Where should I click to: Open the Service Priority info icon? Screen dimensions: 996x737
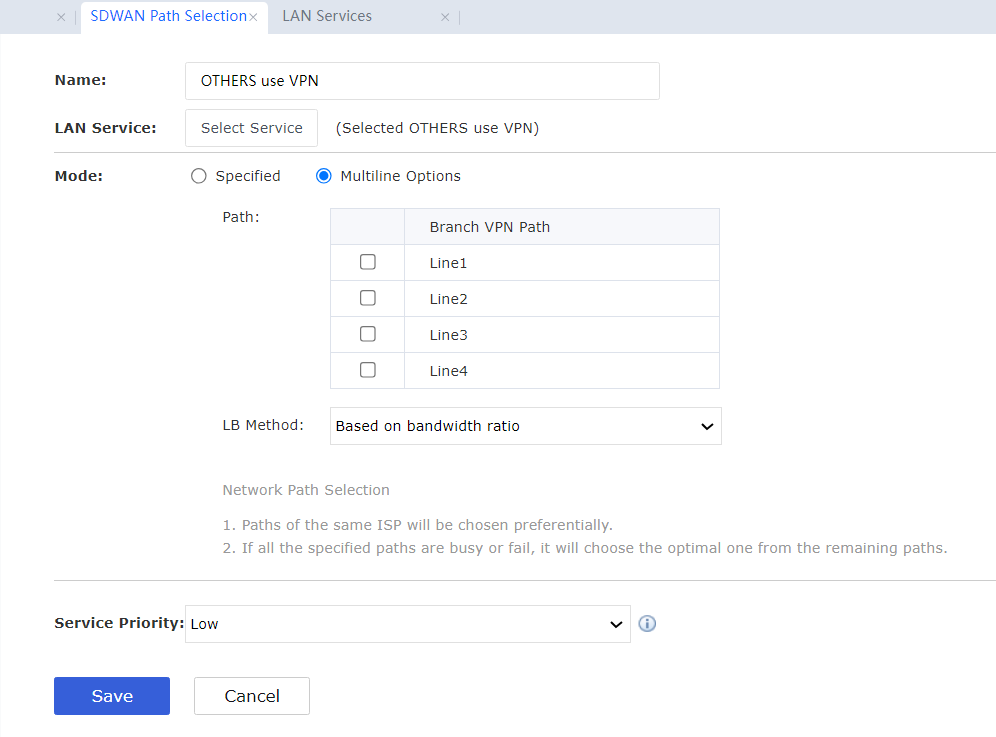(x=647, y=624)
